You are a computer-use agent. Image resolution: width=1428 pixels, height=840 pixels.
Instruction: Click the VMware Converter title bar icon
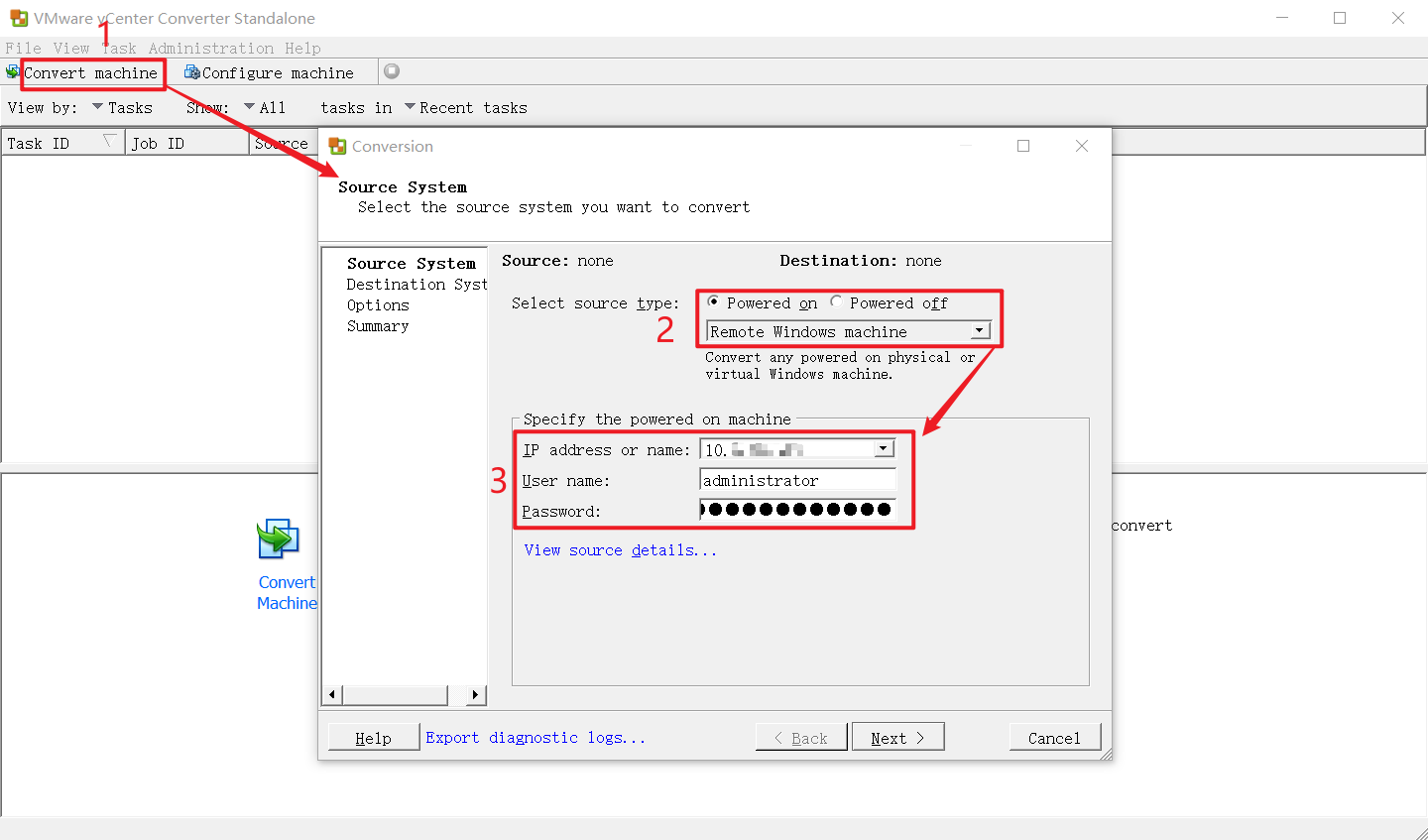[19, 18]
